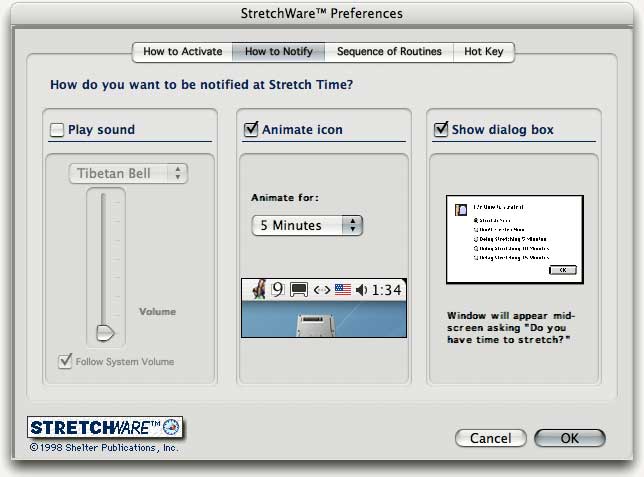Confirm preferences with OK button

click(x=570, y=438)
